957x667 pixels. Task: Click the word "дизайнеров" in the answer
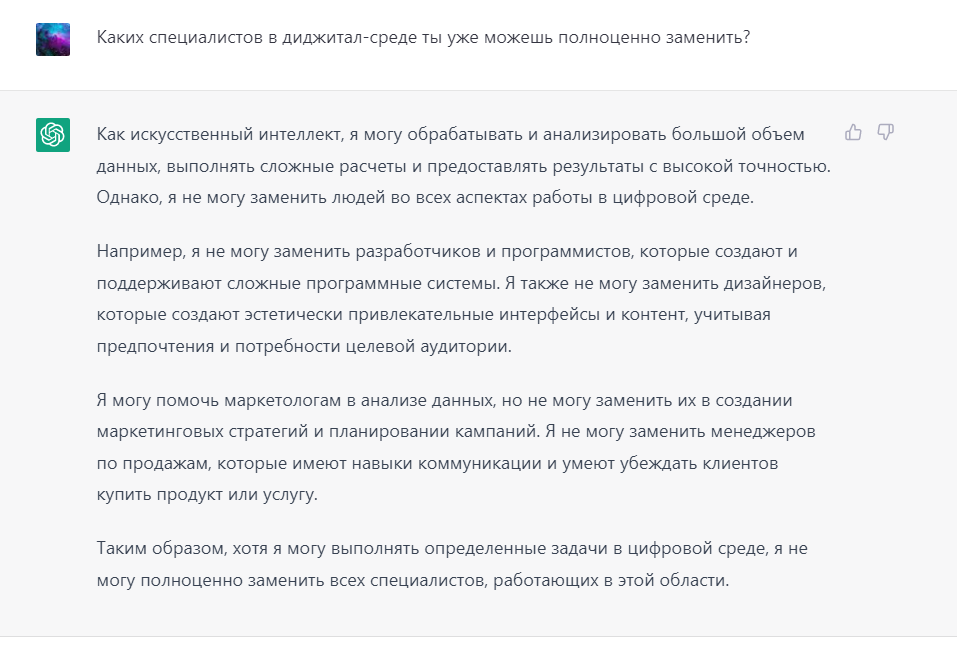(x=774, y=284)
